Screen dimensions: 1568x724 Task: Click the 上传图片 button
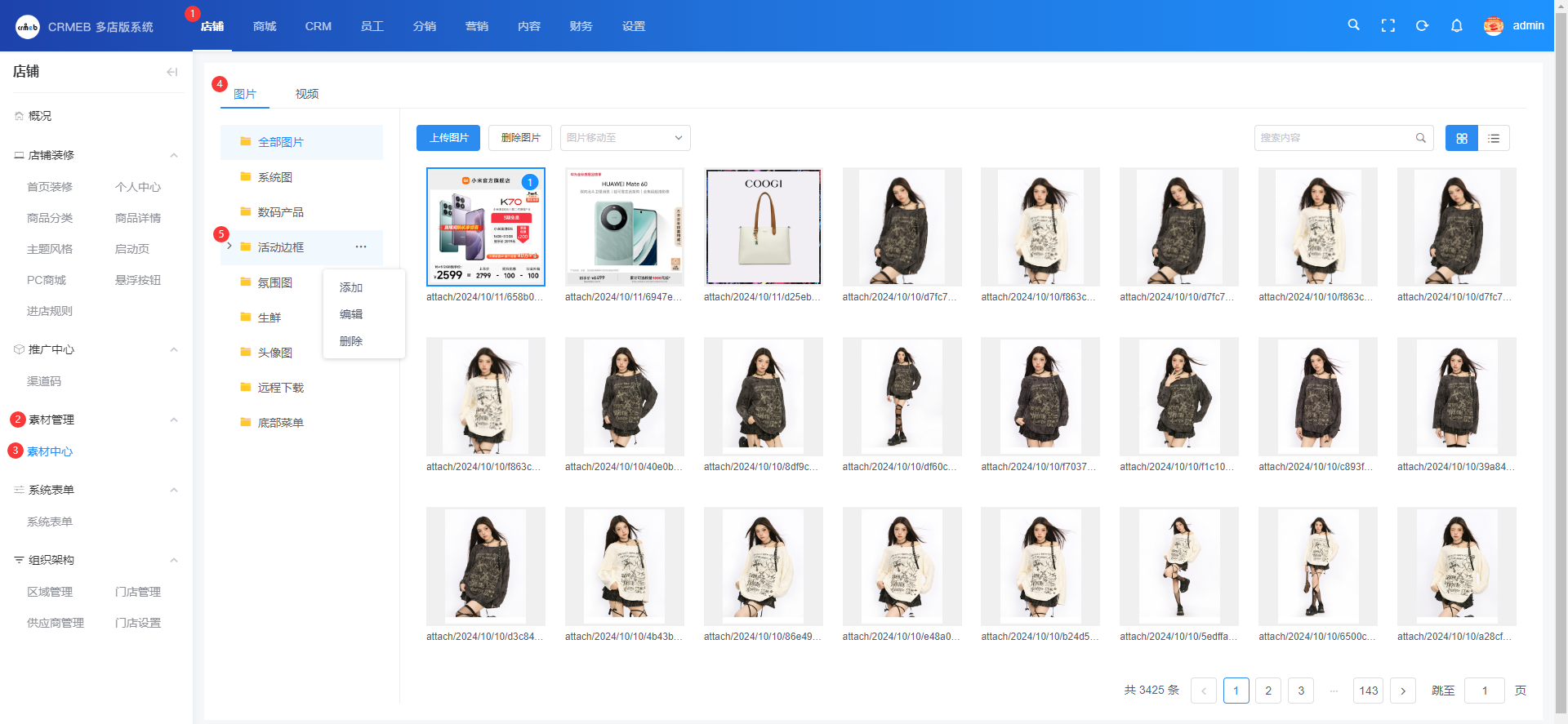click(x=448, y=138)
